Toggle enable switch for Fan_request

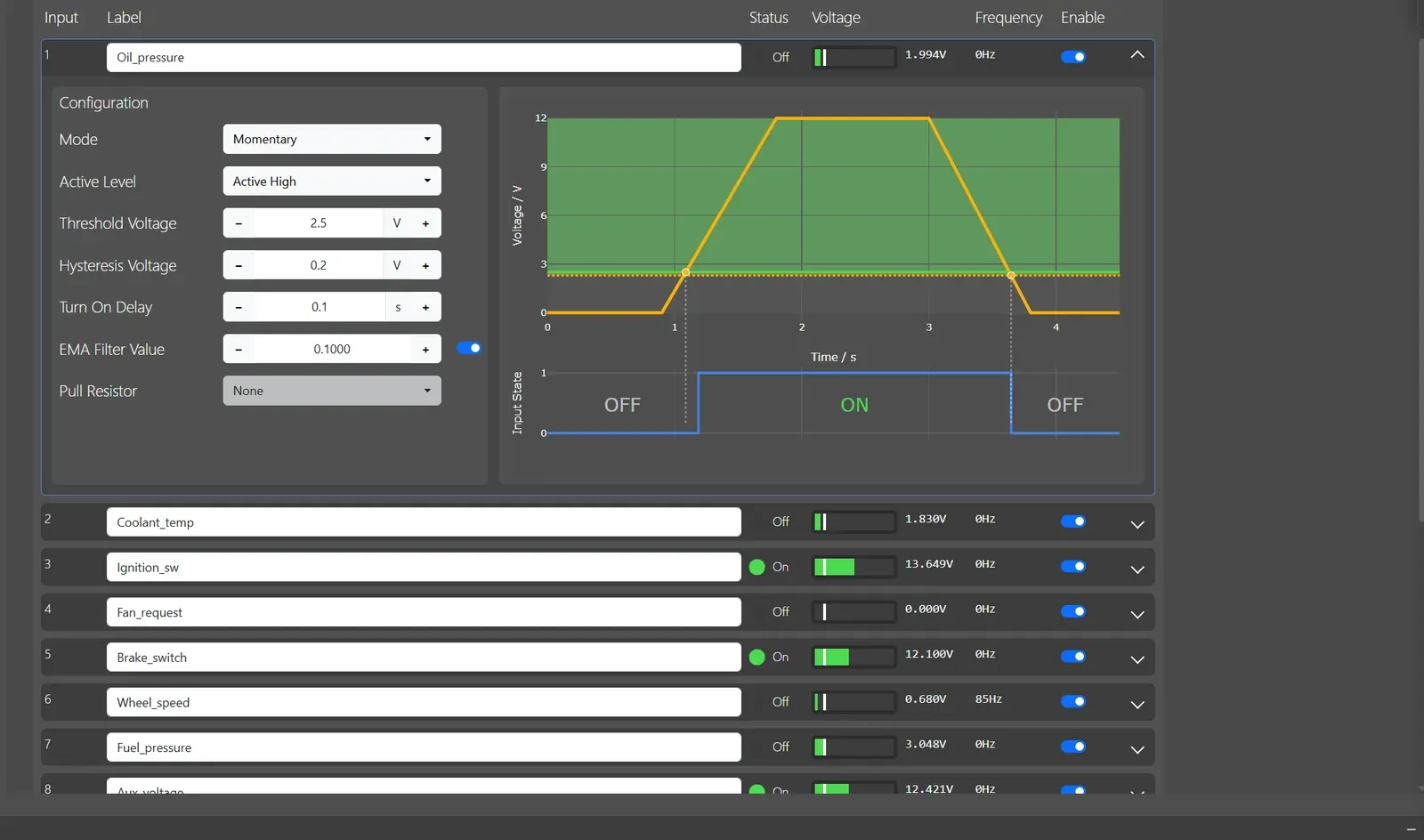tap(1073, 611)
